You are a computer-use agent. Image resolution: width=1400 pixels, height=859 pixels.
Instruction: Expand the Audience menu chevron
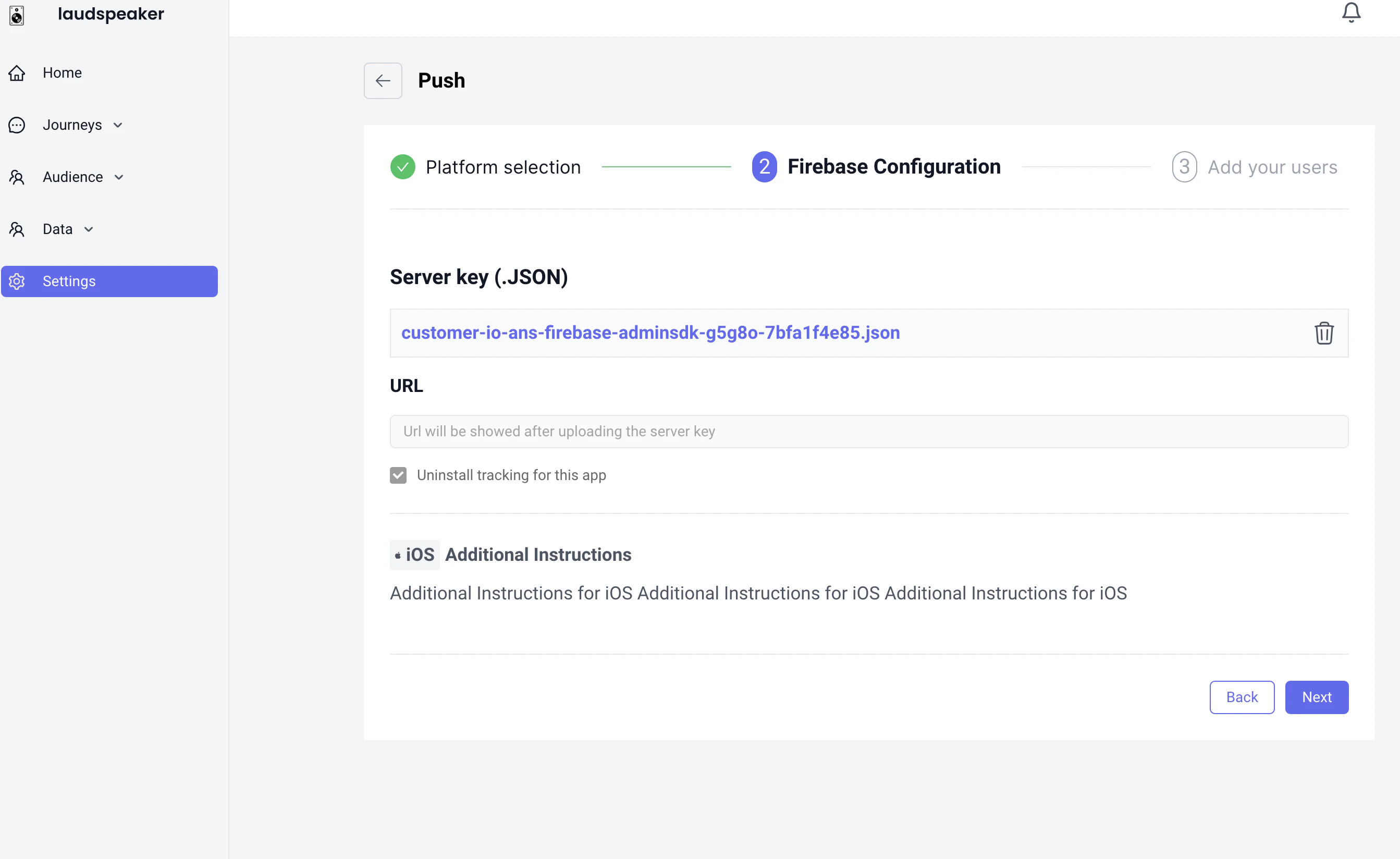(119, 177)
